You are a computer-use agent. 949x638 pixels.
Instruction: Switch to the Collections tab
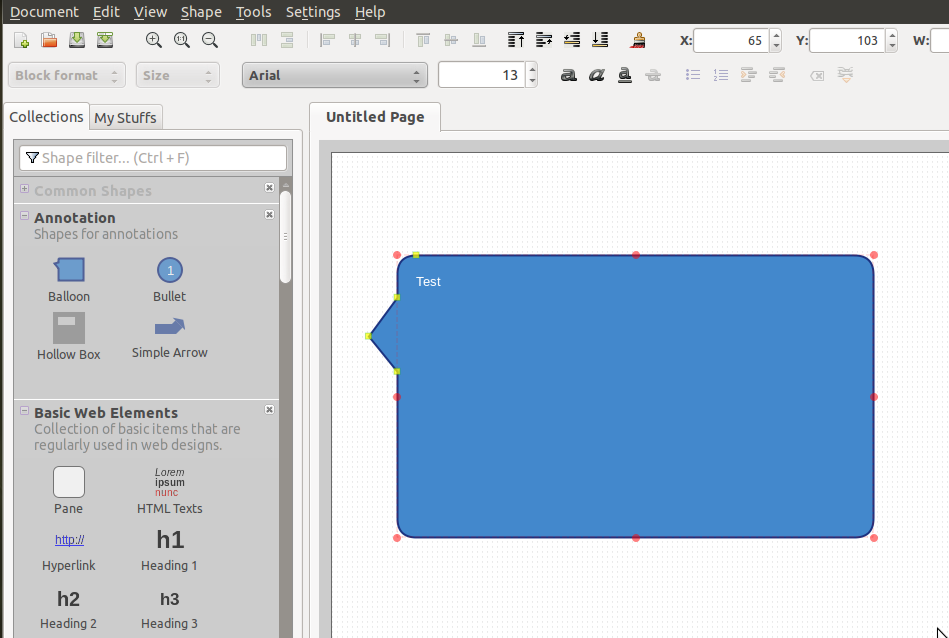[47, 116]
